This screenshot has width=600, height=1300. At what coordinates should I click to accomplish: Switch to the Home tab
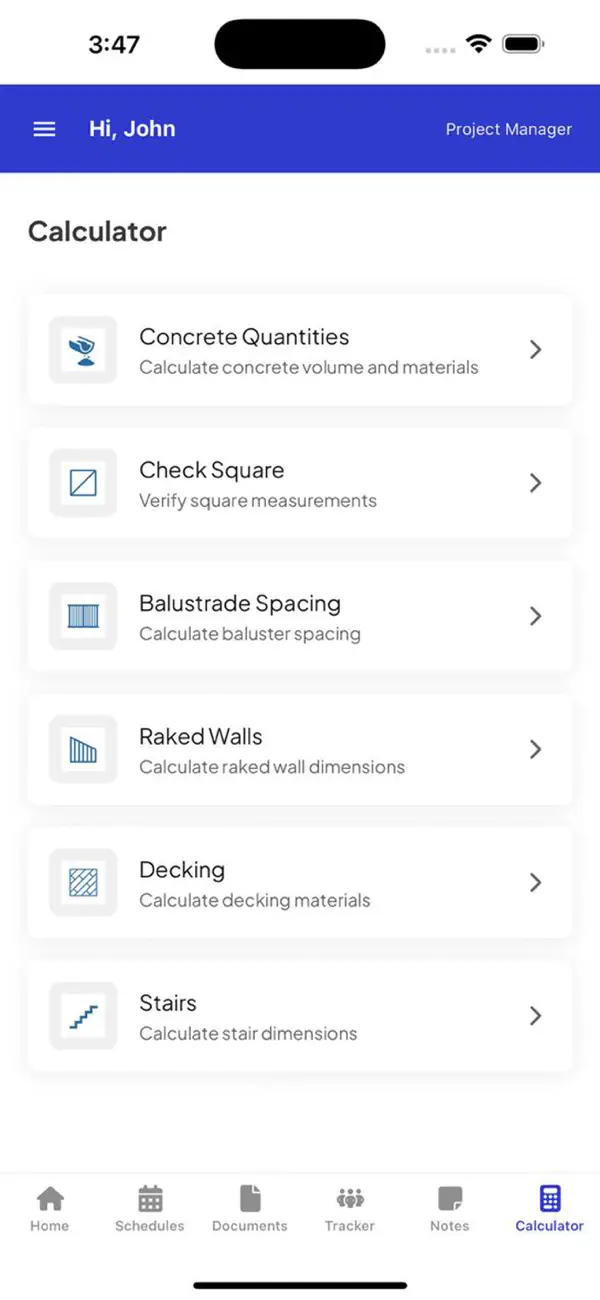pos(49,1207)
